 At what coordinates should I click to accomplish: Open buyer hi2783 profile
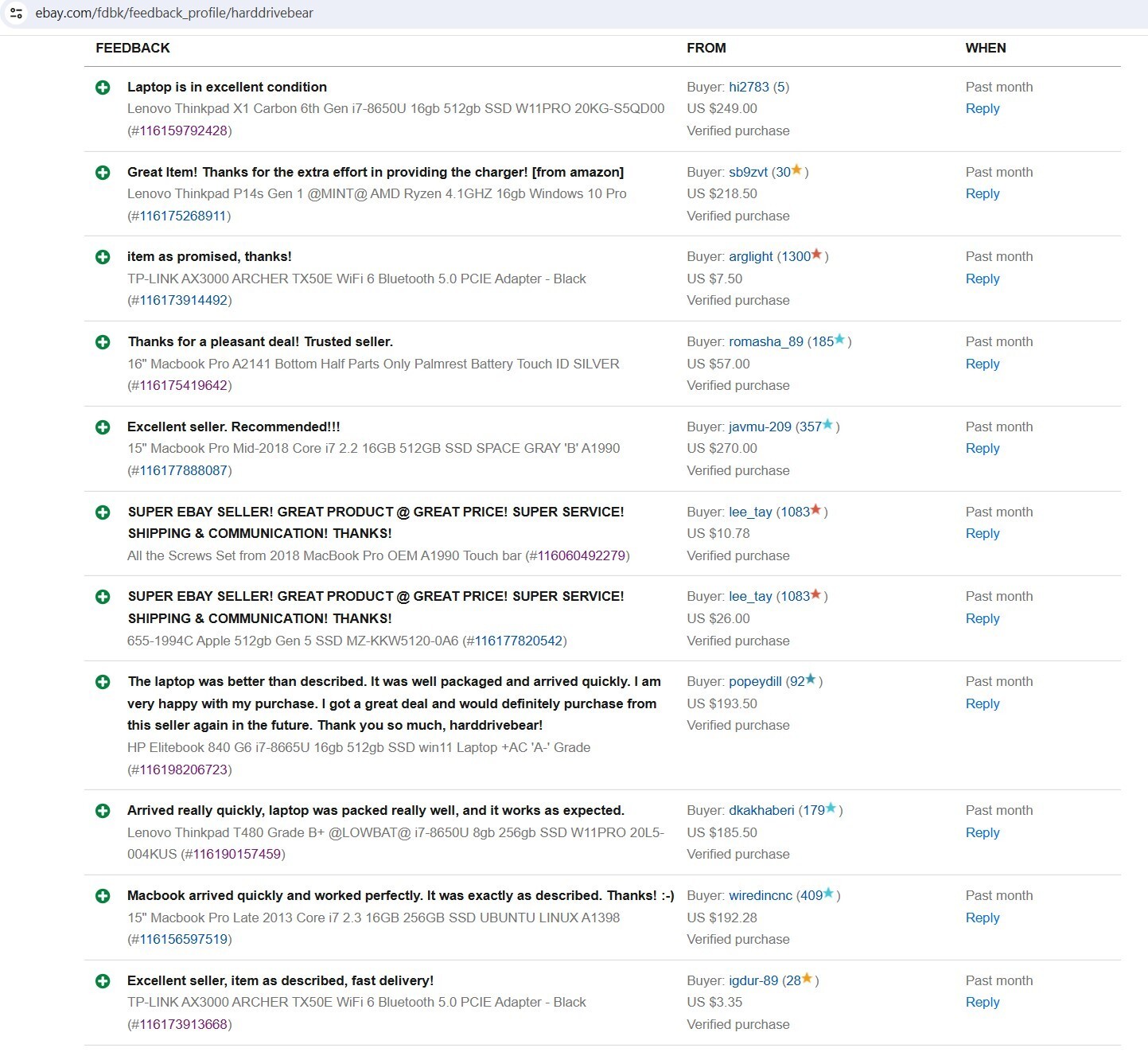pyautogui.click(x=749, y=87)
